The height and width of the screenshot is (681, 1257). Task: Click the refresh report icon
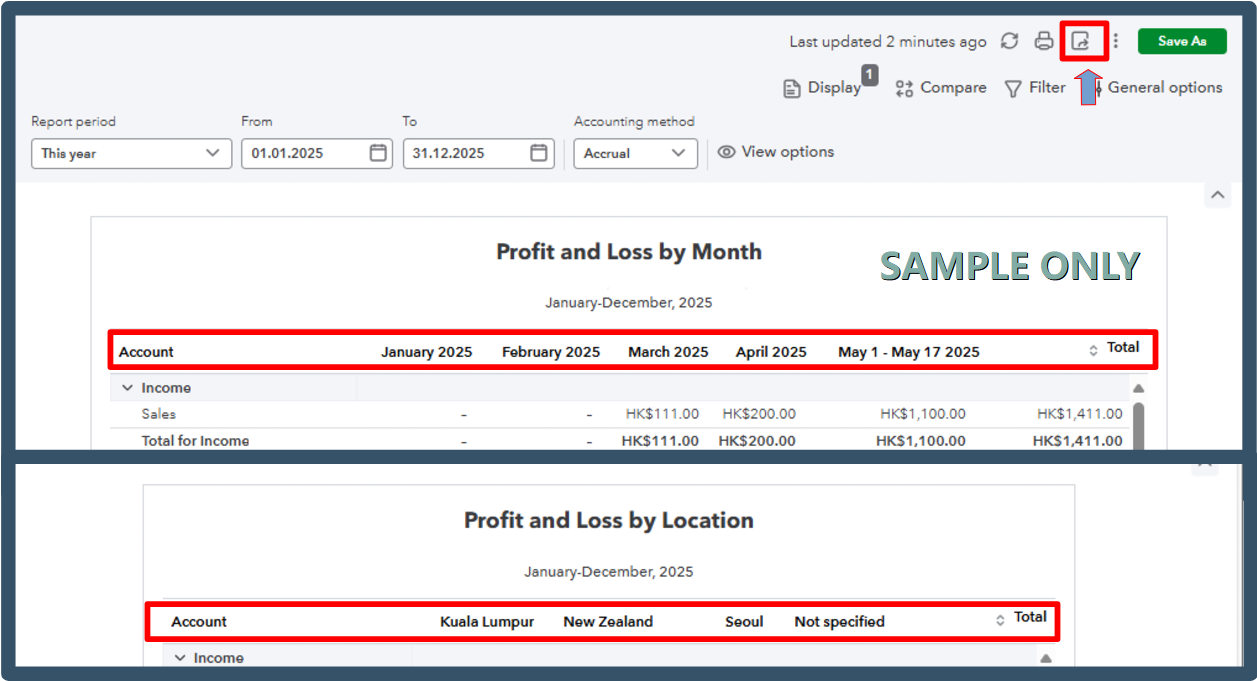coord(1009,41)
